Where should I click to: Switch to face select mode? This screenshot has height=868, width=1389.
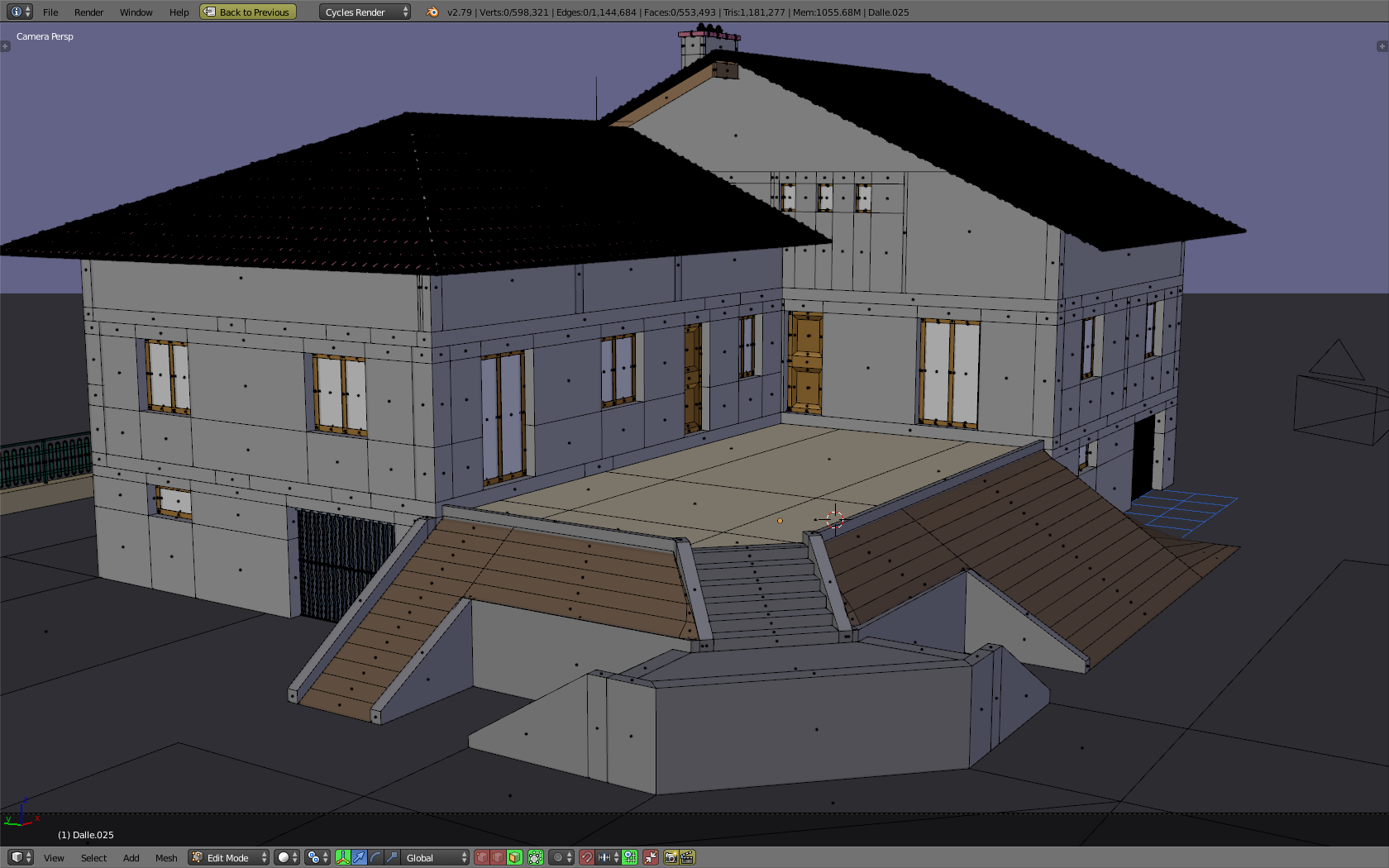(514, 857)
